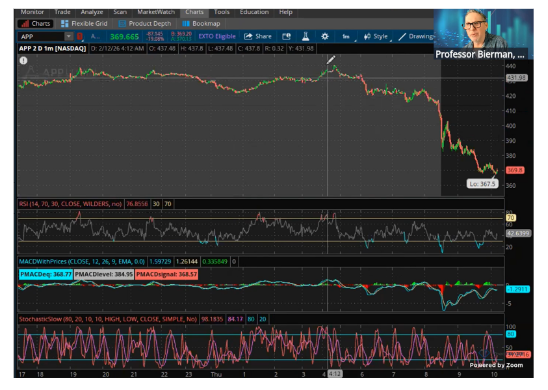Open chart settings gear icon

[325, 36]
